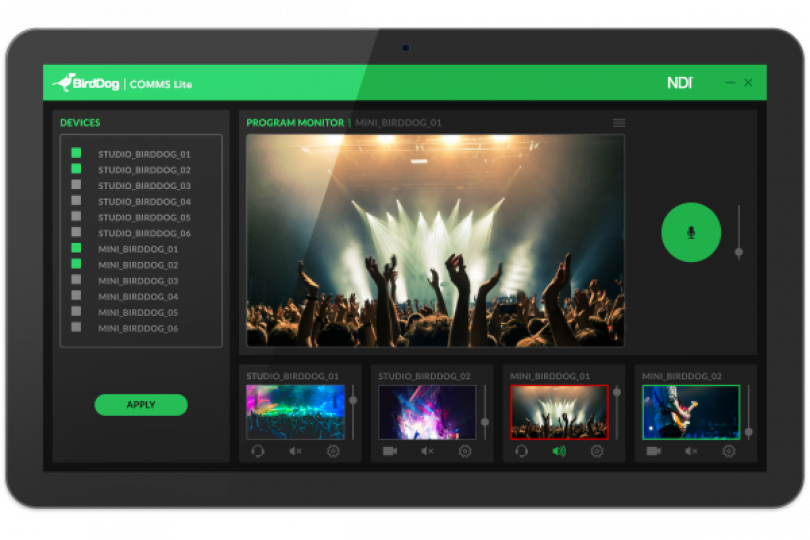Enable the STUDIO_BIRDDOG_03 device checkbox
The width and height of the screenshot is (810, 540).
[76, 186]
